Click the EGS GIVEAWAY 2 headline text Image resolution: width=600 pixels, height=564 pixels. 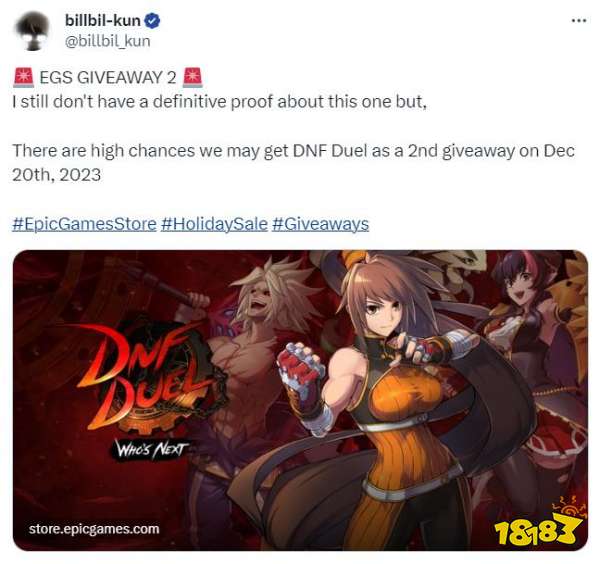(108, 77)
